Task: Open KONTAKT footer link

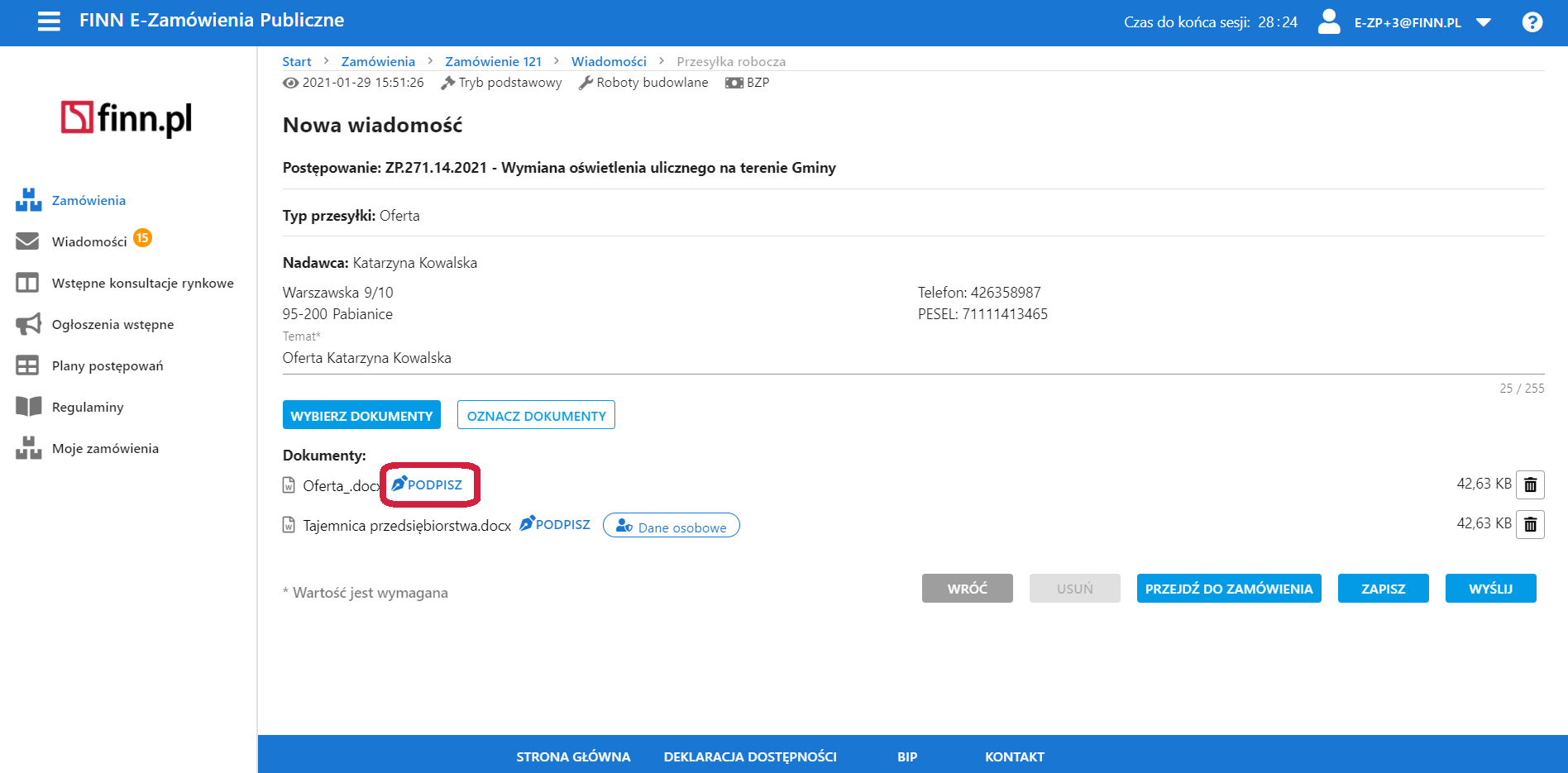Action: 1015,756
